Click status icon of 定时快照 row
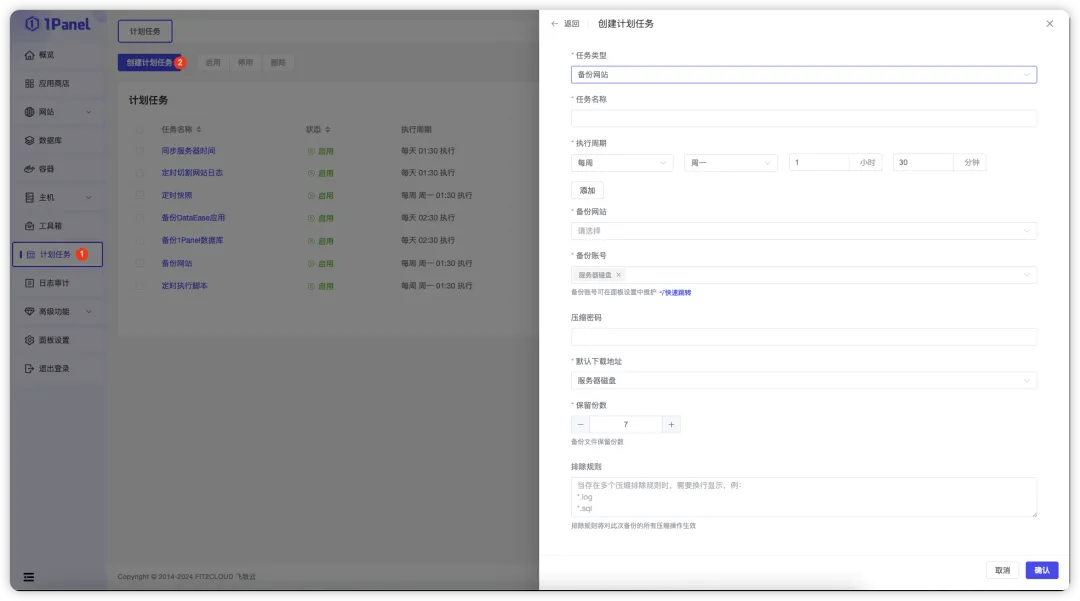 (311, 196)
